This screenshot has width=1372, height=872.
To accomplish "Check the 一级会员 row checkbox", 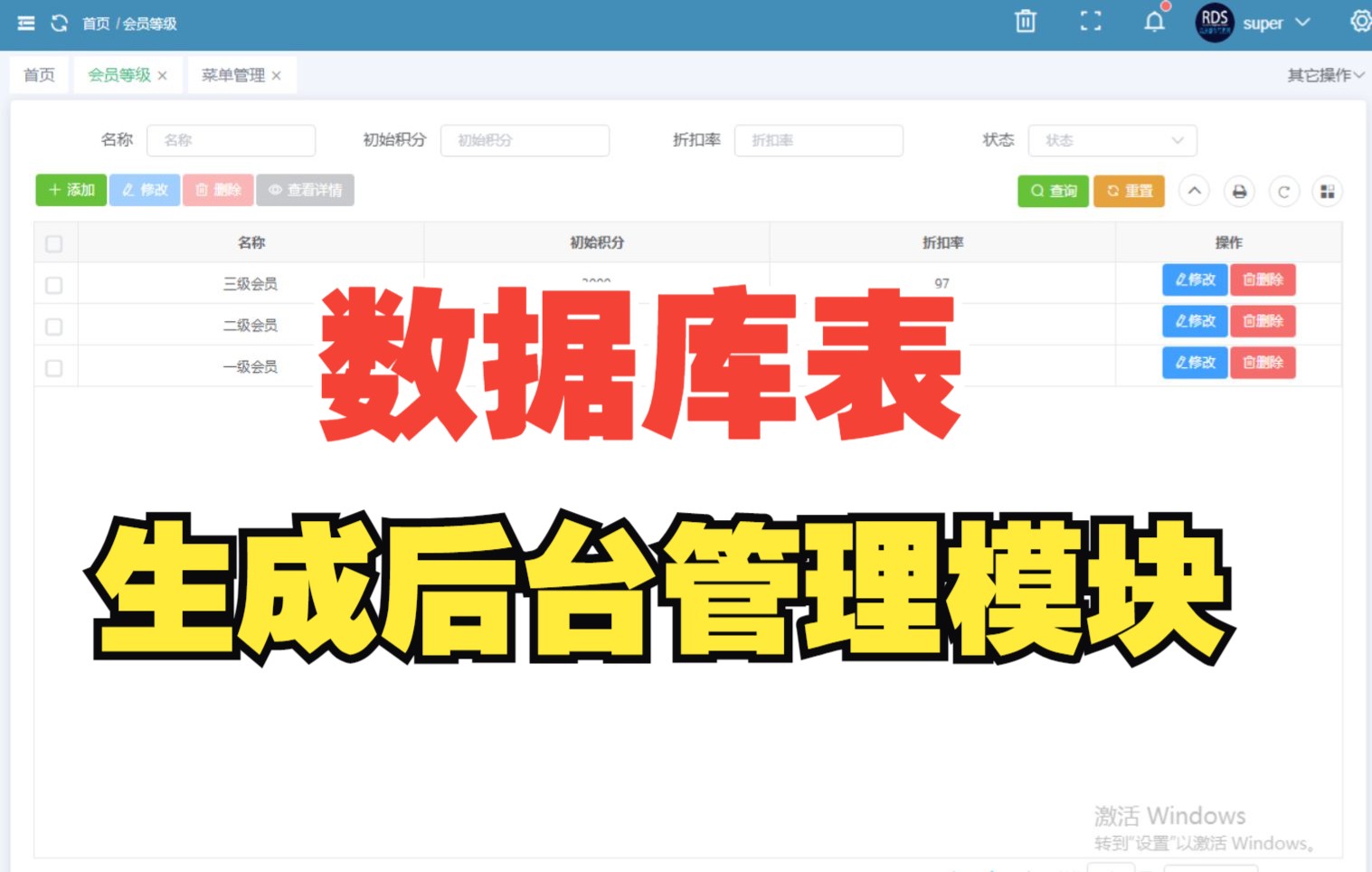I will (54, 368).
